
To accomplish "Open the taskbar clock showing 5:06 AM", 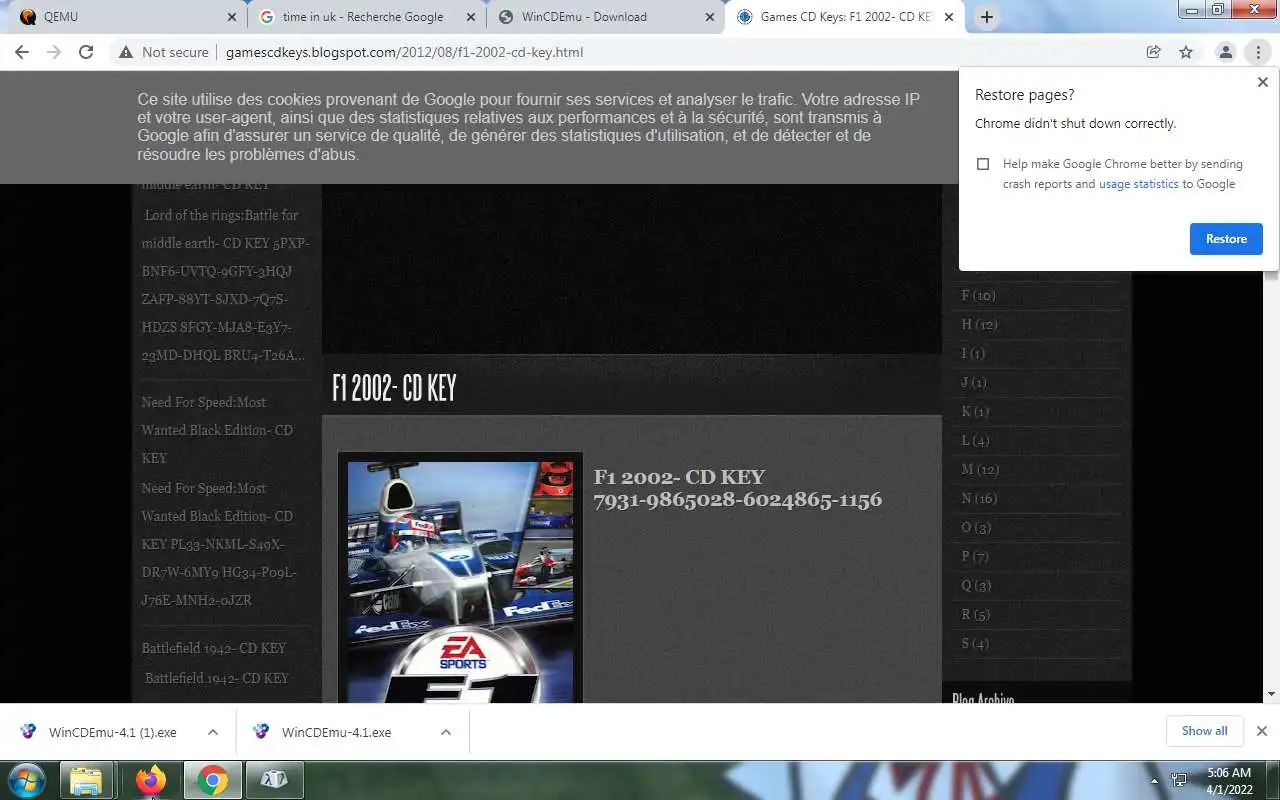I will point(1229,780).
